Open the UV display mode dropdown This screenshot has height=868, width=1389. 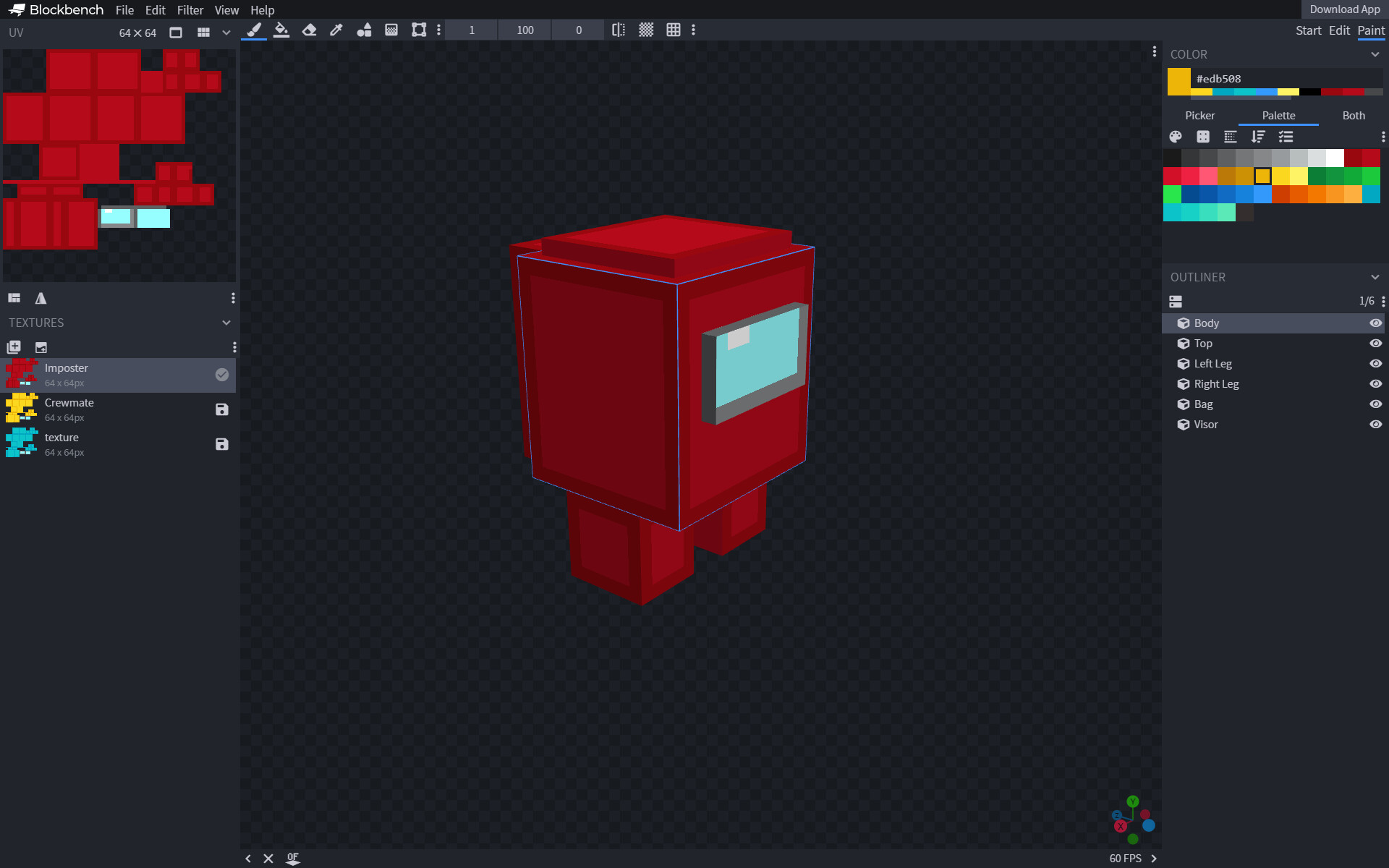coord(226,32)
